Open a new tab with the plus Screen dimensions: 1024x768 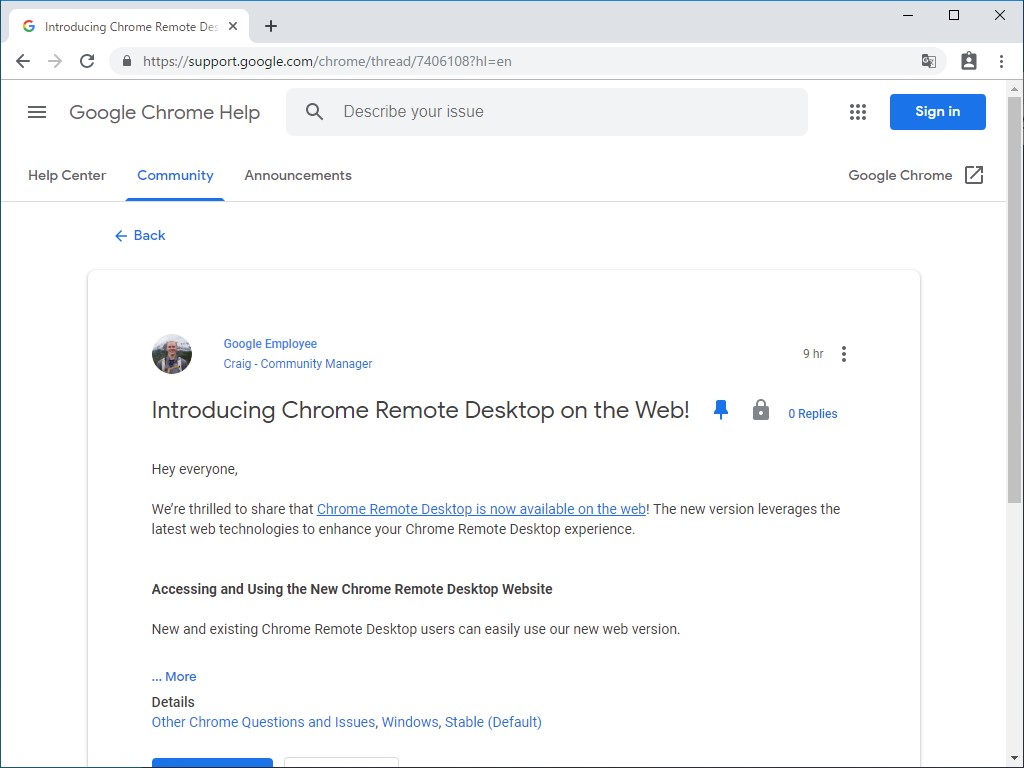[271, 26]
